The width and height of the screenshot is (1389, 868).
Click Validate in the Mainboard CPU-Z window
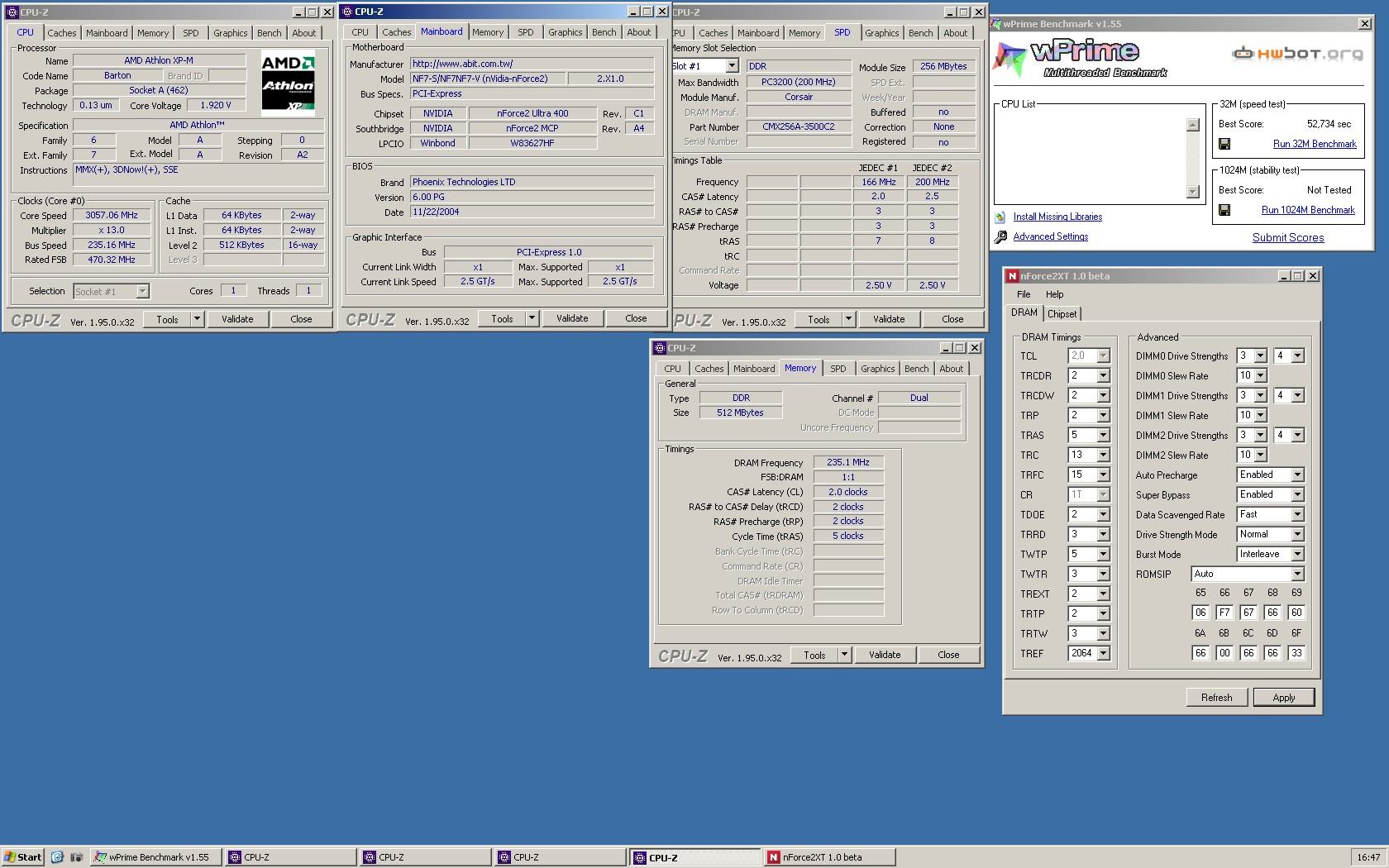click(572, 318)
